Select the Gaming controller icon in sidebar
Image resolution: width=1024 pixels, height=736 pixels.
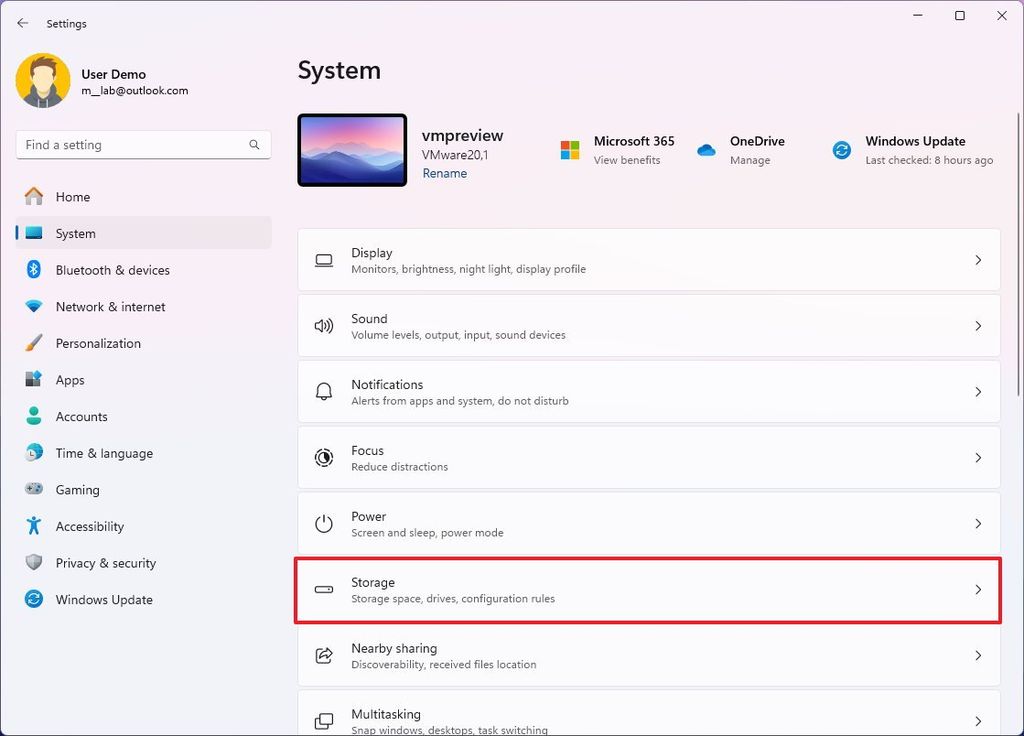coord(31,490)
